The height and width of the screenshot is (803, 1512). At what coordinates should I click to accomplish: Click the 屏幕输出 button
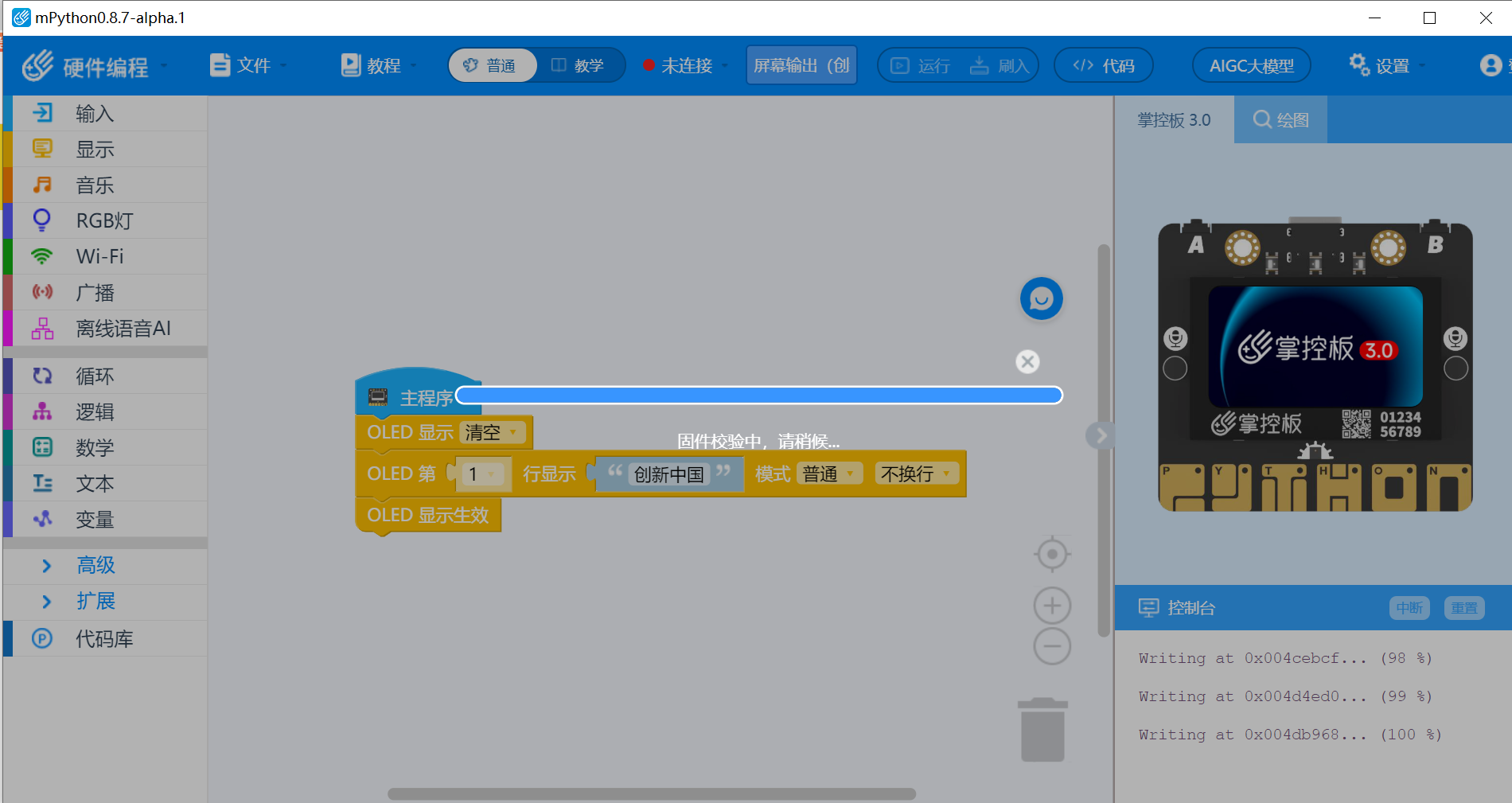801,65
